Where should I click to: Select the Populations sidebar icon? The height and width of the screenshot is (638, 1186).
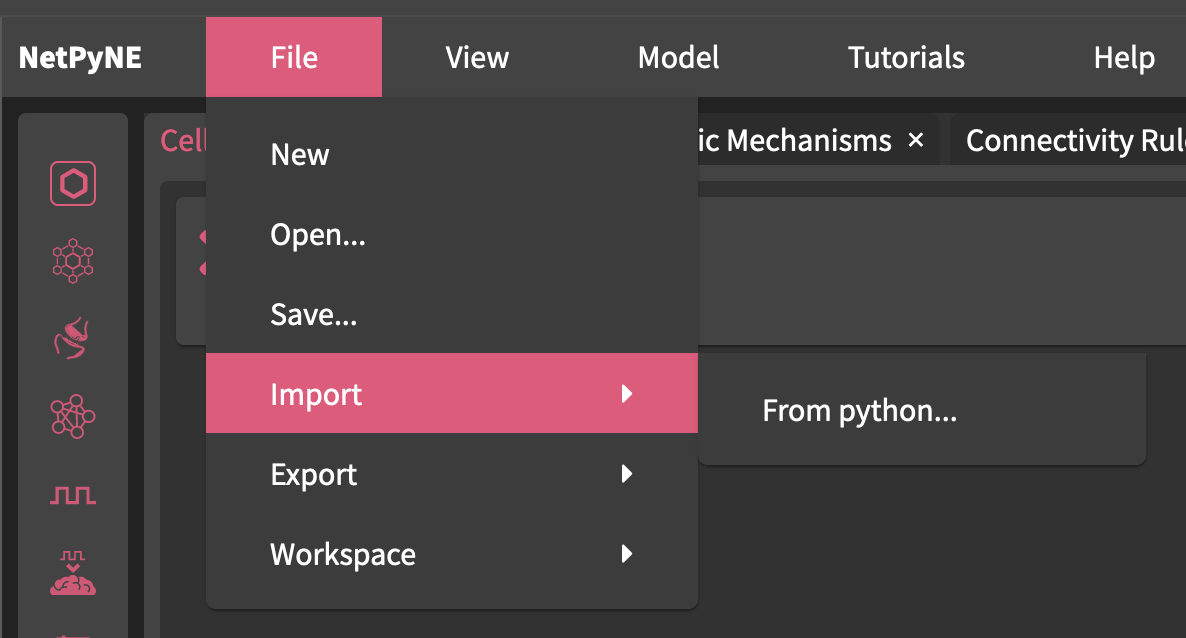(x=73, y=261)
